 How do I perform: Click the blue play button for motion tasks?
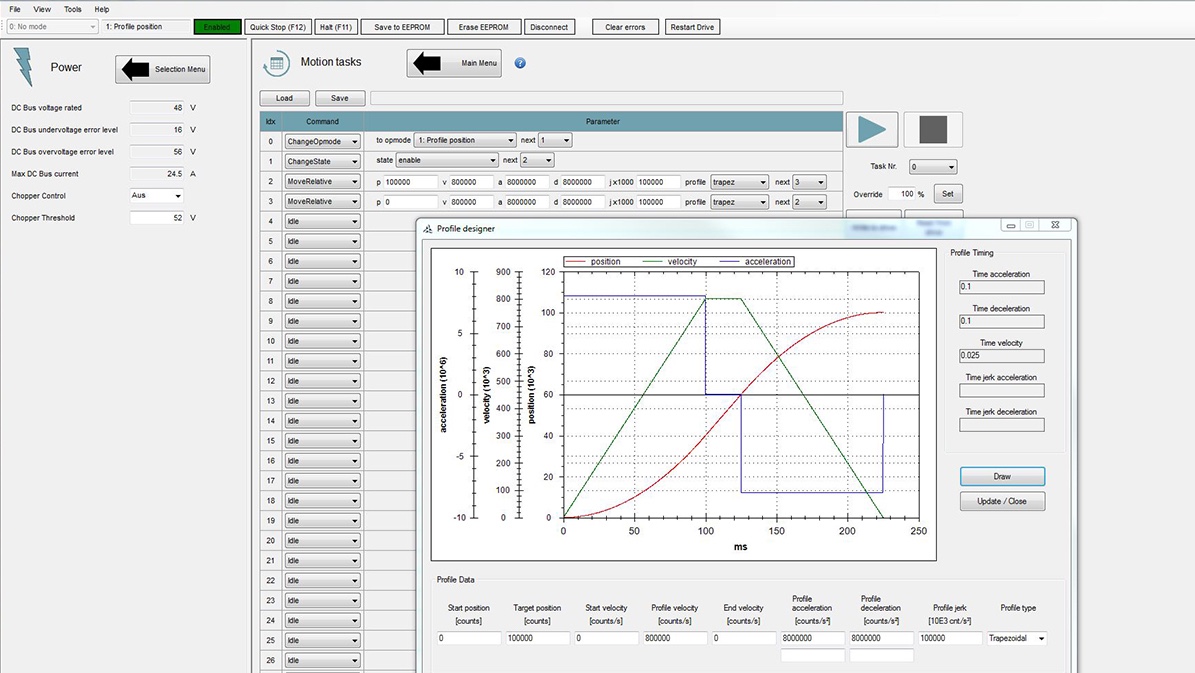[872, 130]
